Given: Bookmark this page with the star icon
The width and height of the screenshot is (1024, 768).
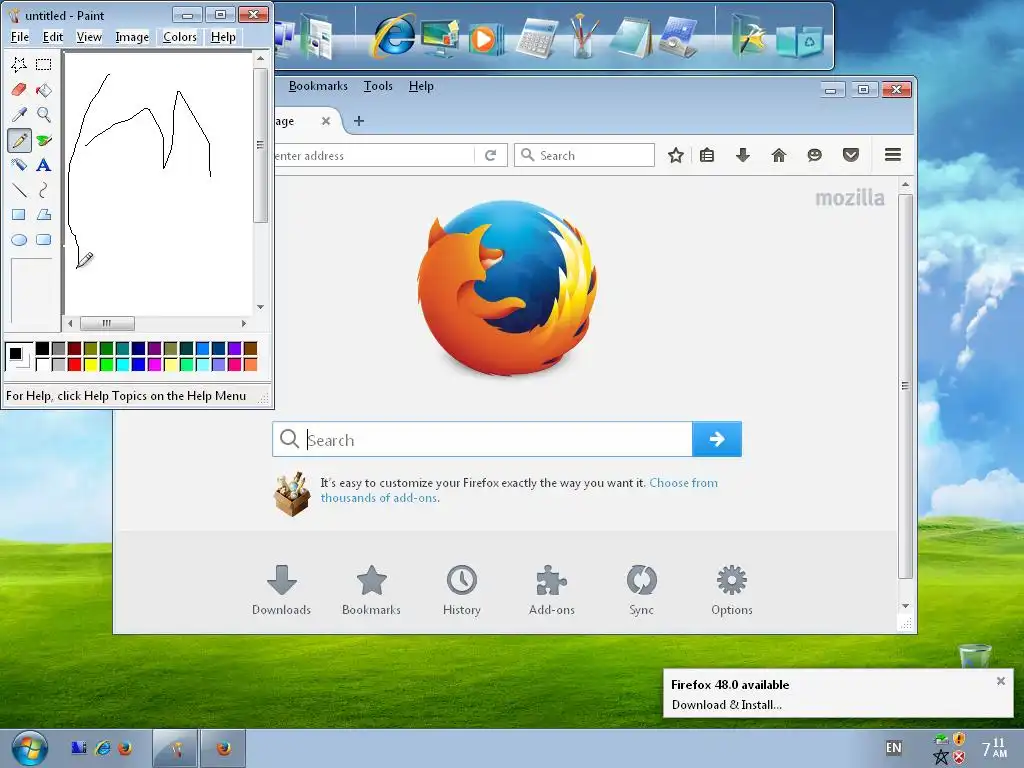Looking at the screenshot, I should click(x=676, y=155).
